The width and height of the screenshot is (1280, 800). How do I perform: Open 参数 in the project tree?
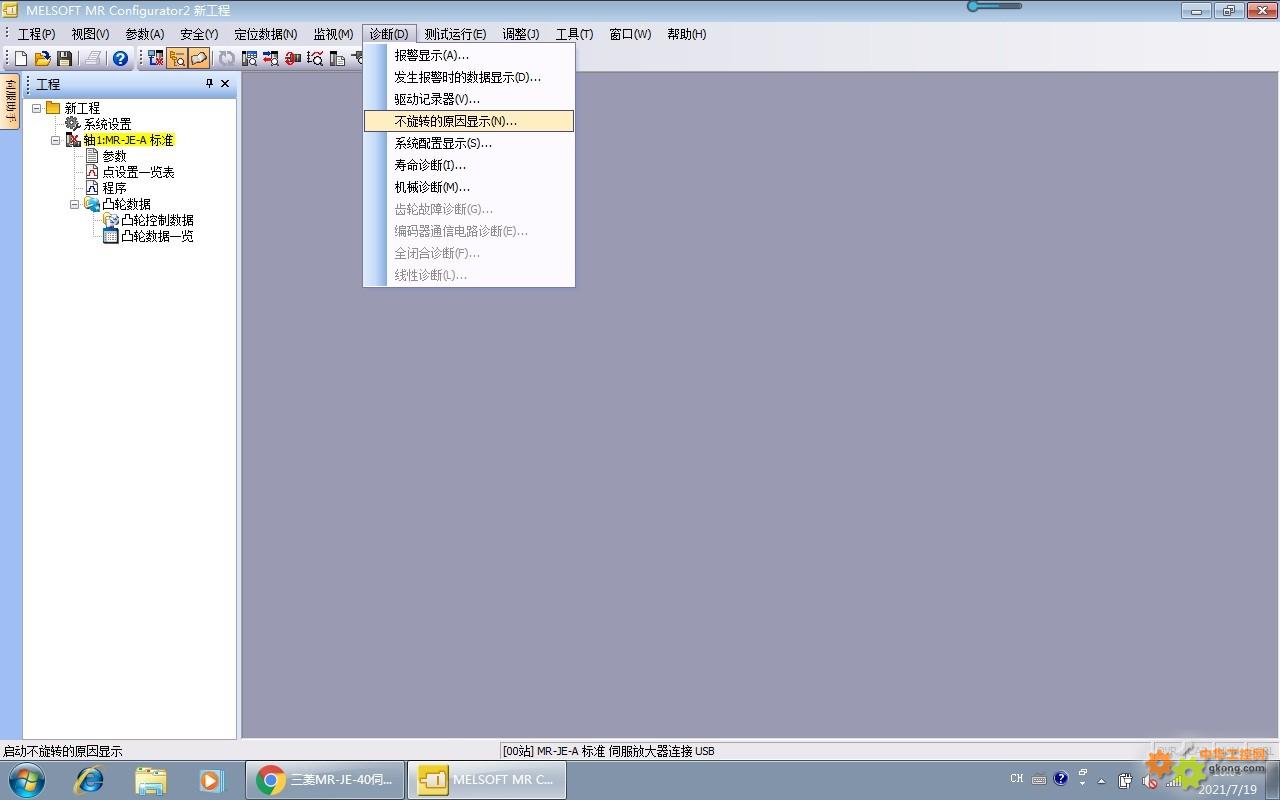coord(114,156)
